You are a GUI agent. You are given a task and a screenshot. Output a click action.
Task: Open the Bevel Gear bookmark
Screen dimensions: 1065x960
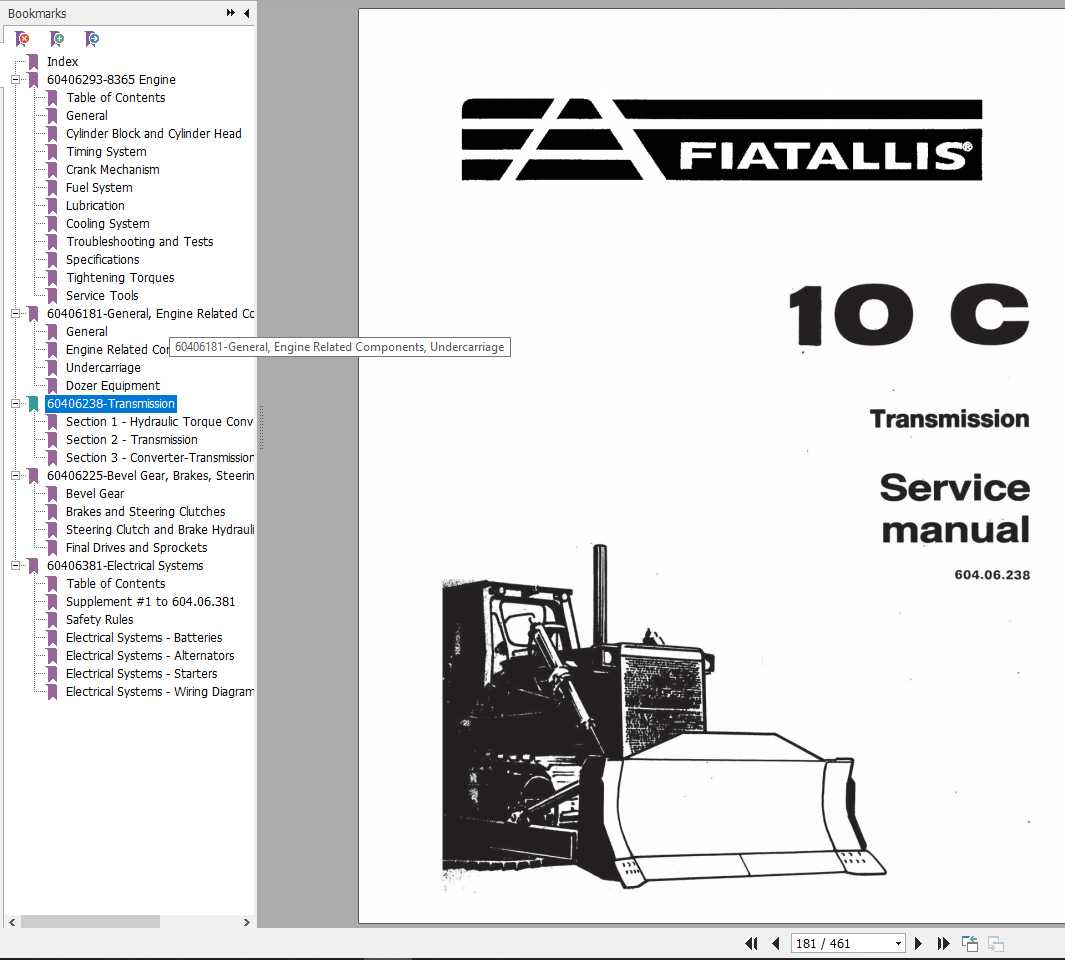click(95, 493)
